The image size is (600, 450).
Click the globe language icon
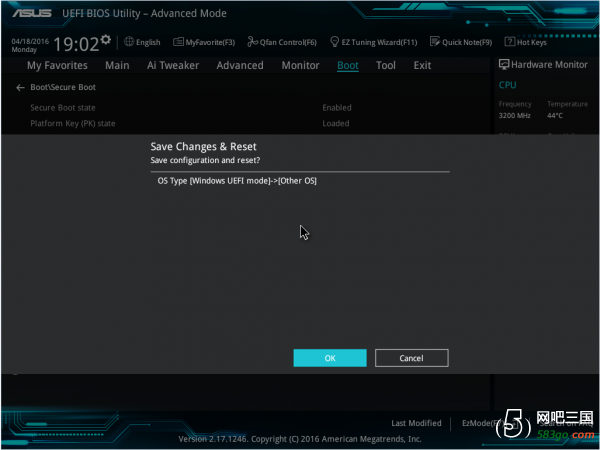point(129,42)
